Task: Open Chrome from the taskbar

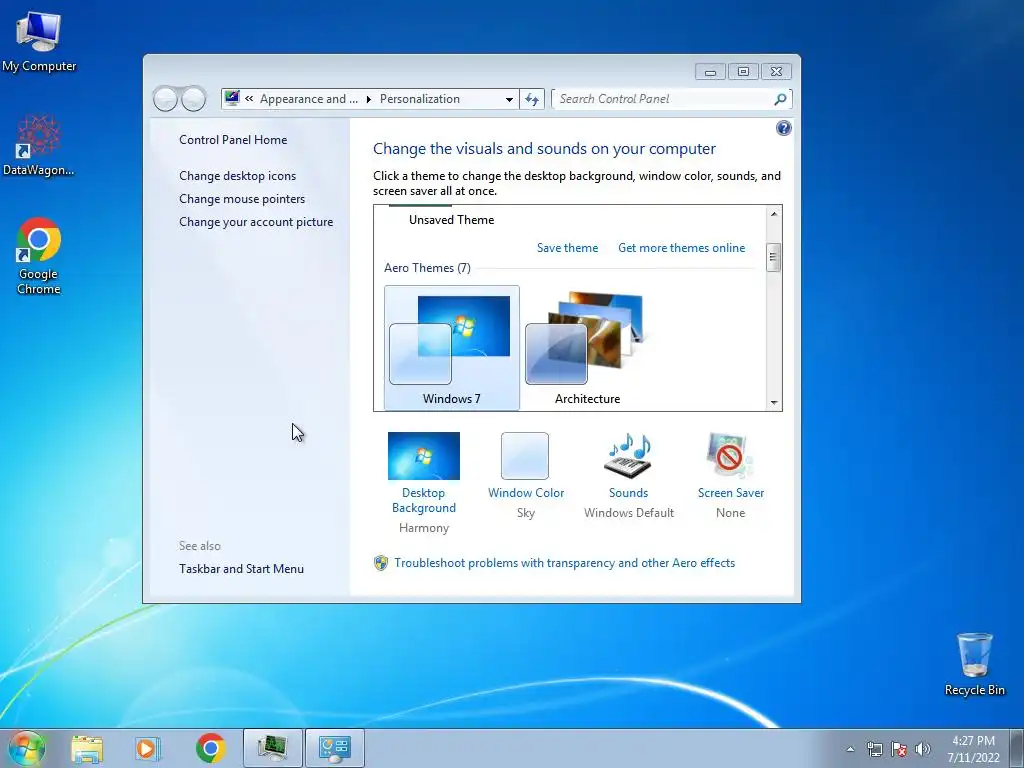Action: (210, 748)
